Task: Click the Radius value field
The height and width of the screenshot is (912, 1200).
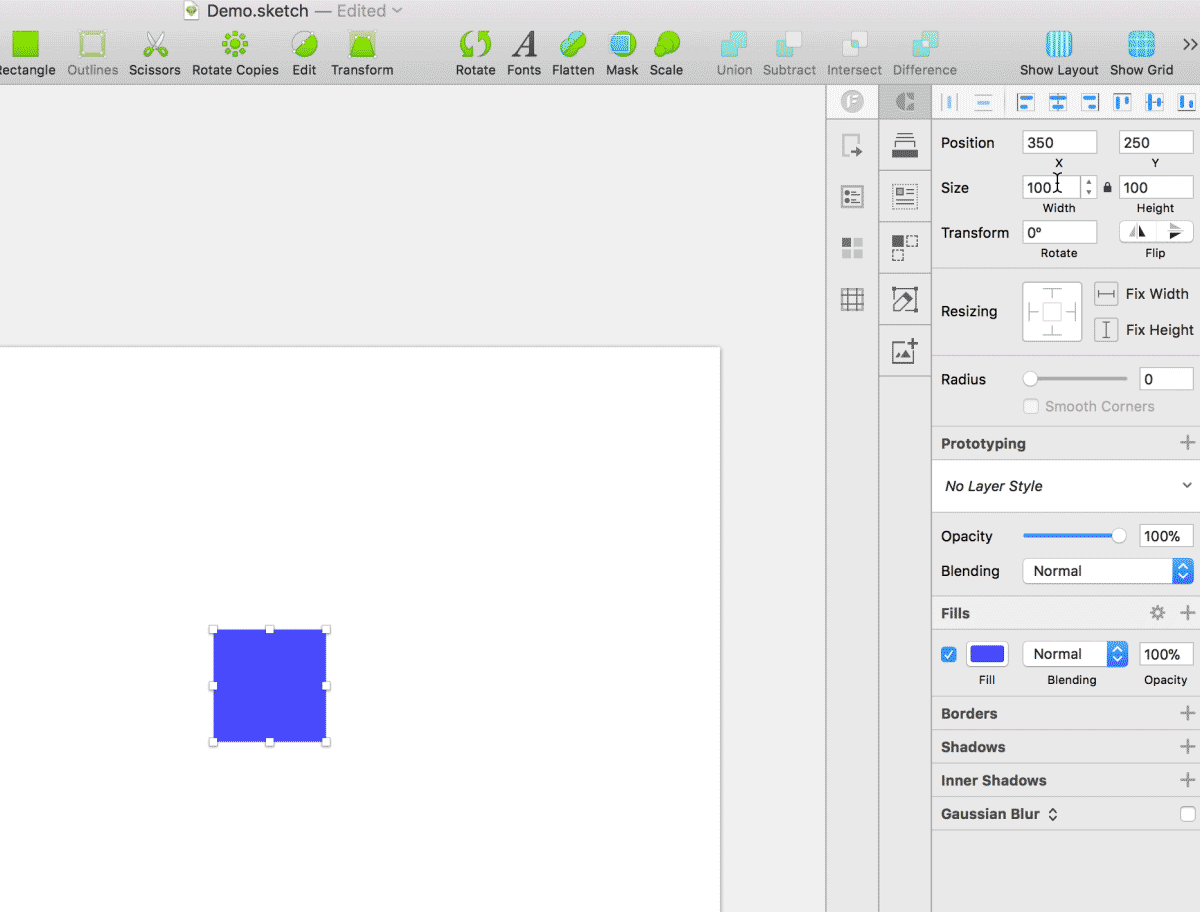Action: click(1166, 379)
